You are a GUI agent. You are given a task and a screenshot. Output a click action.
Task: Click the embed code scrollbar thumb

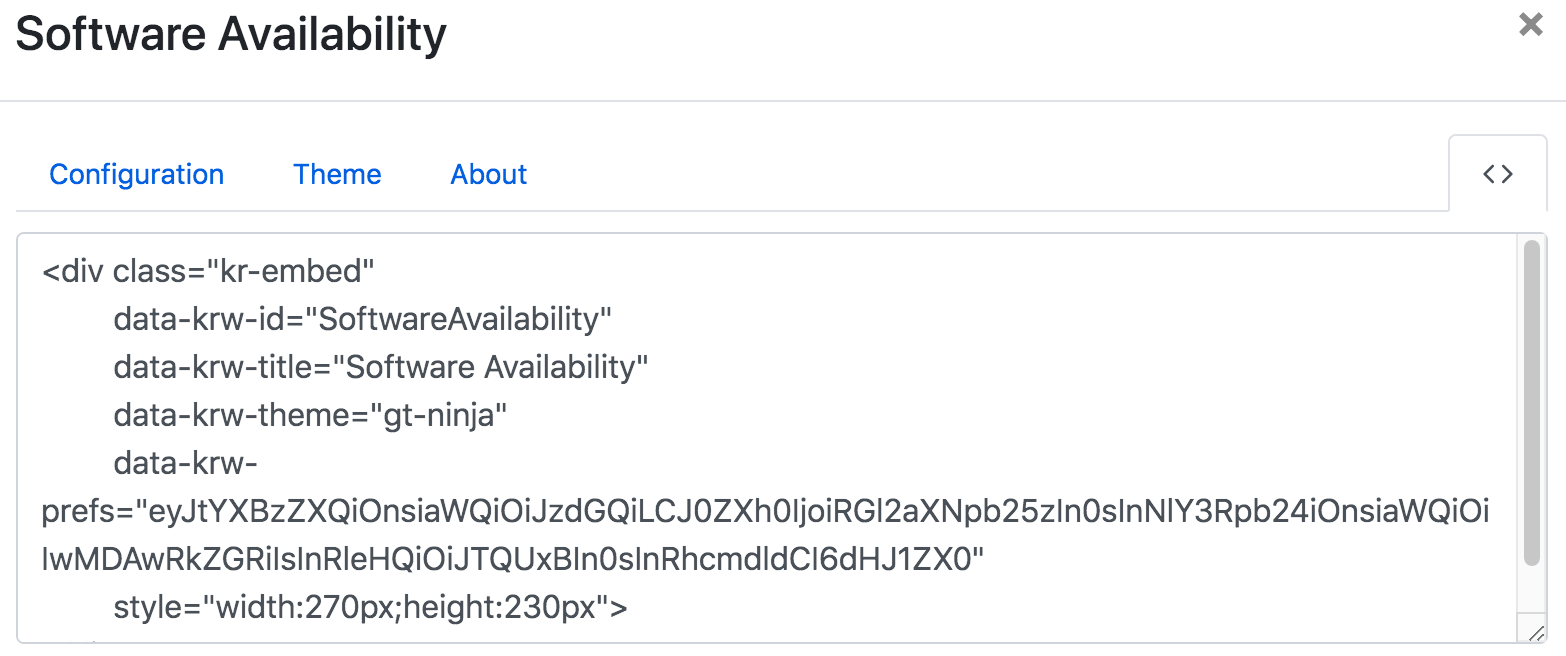pos(1531,400)
